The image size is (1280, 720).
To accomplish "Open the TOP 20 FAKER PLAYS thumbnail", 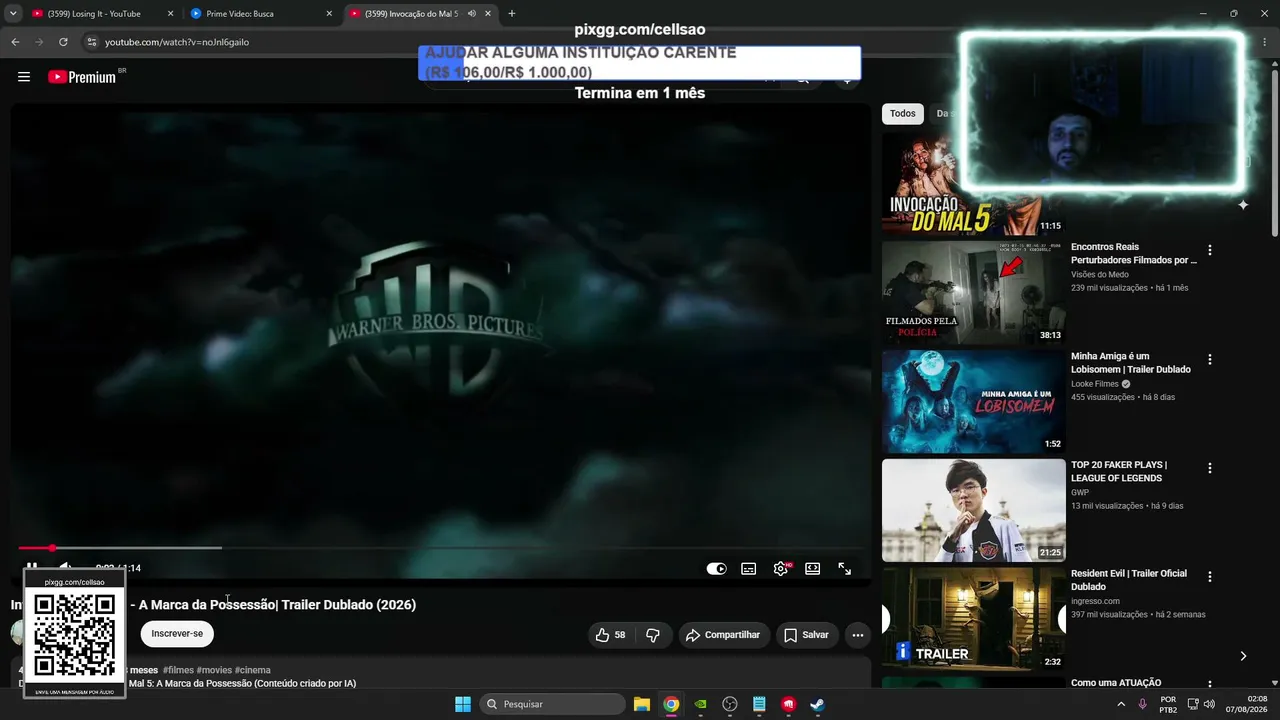I will coord(974,511).
